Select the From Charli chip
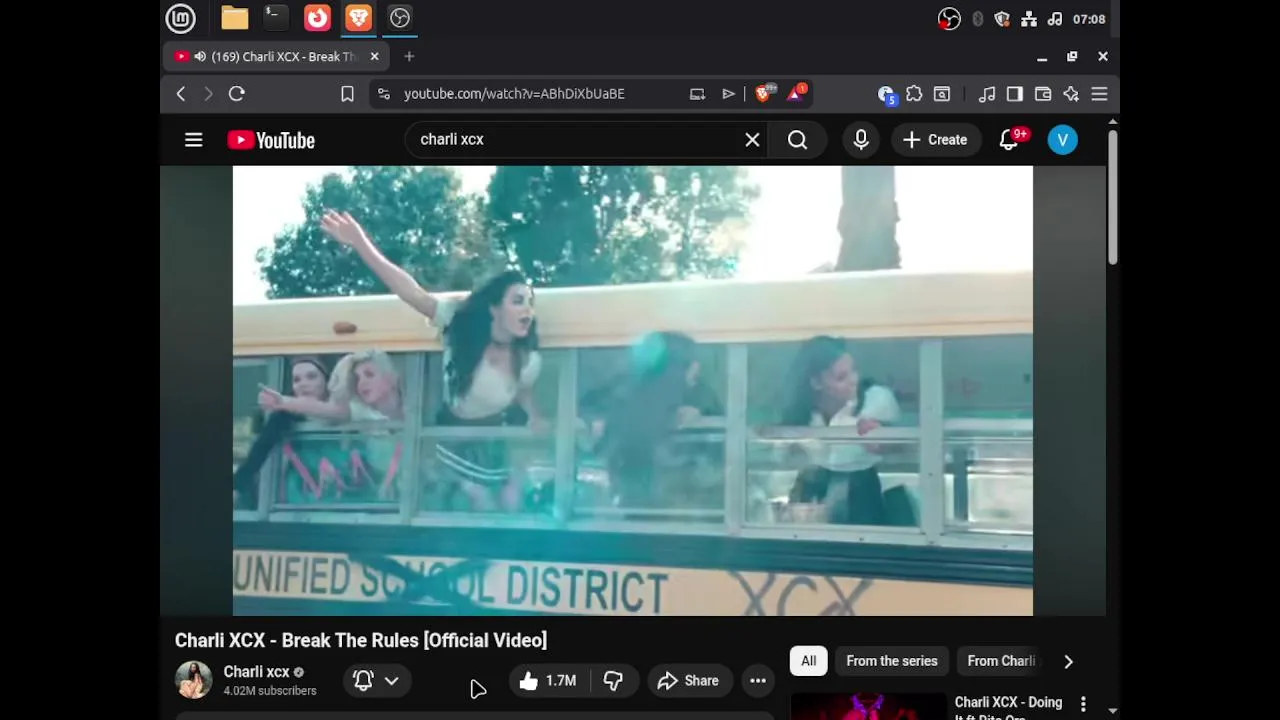 point(1001,661)
